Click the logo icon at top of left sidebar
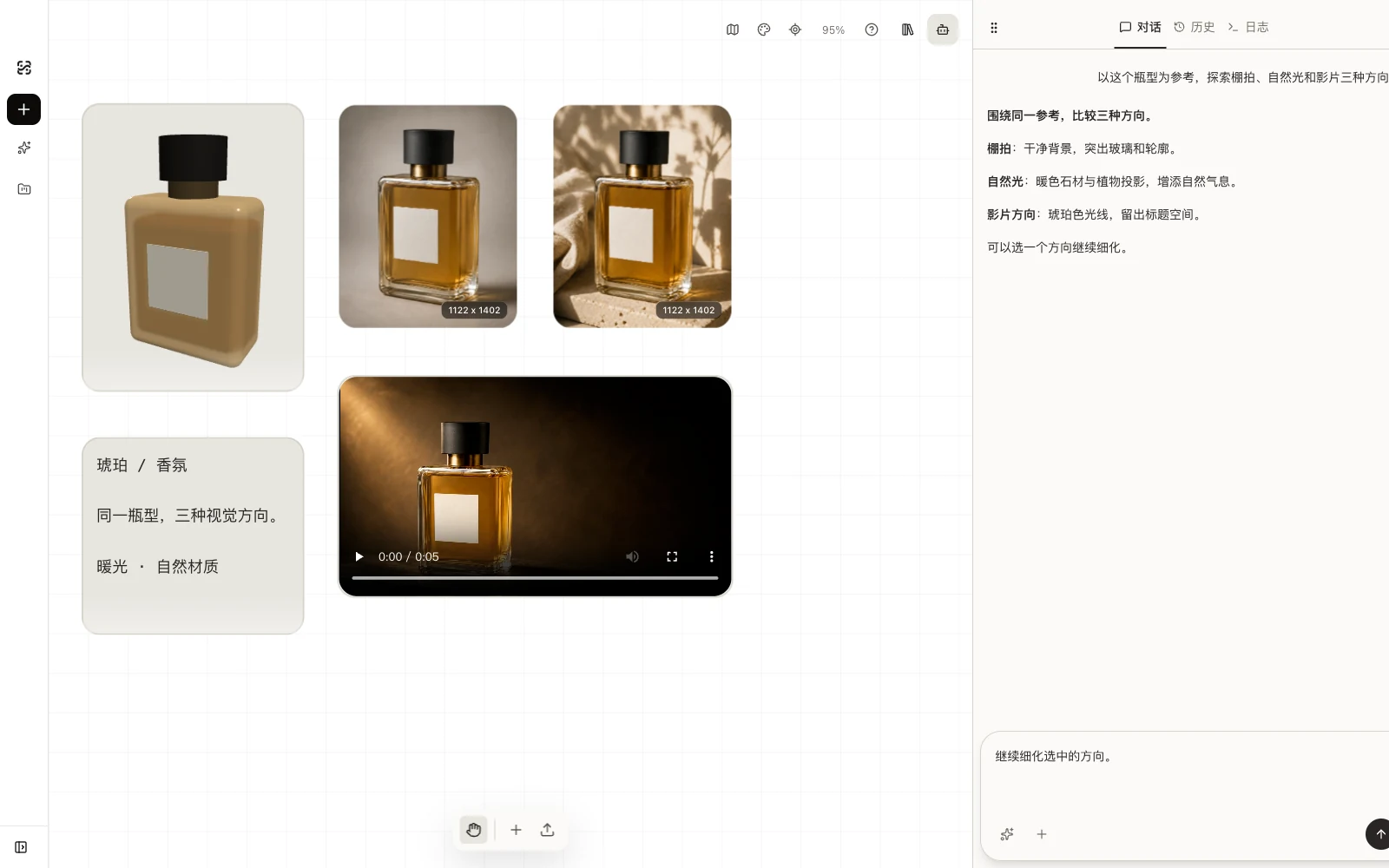The width and height of the screenshot is (1389, 868). tap(24, 68)
